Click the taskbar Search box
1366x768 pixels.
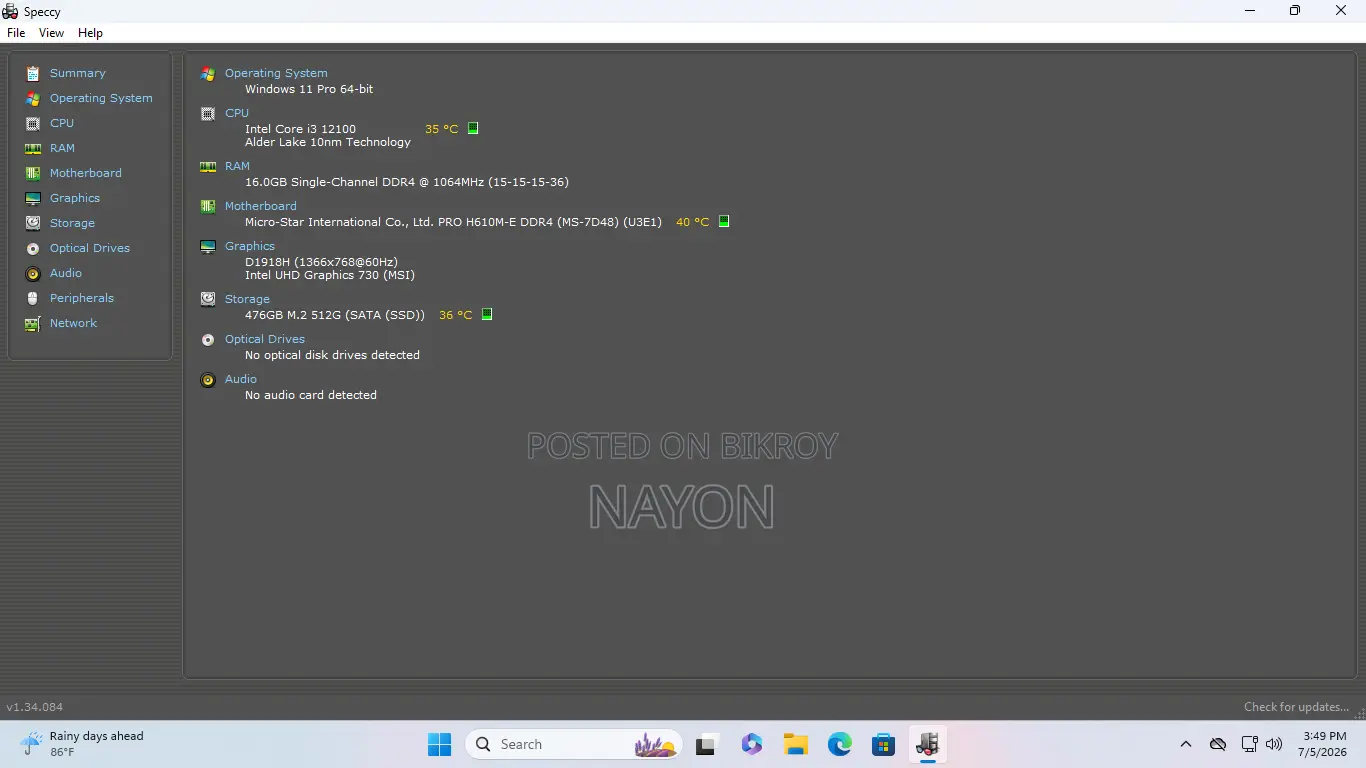click(574, 744)
